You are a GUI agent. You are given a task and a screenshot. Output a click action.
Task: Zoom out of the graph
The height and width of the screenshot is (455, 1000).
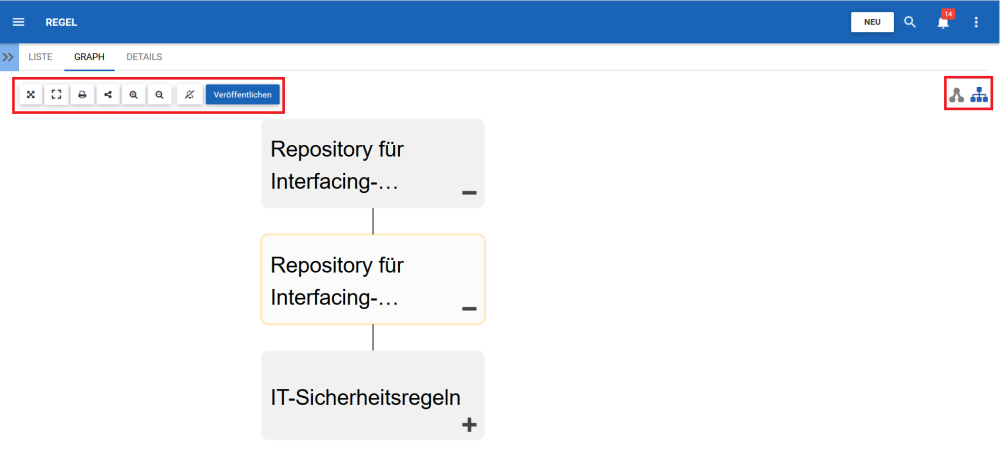click(159, 95)
